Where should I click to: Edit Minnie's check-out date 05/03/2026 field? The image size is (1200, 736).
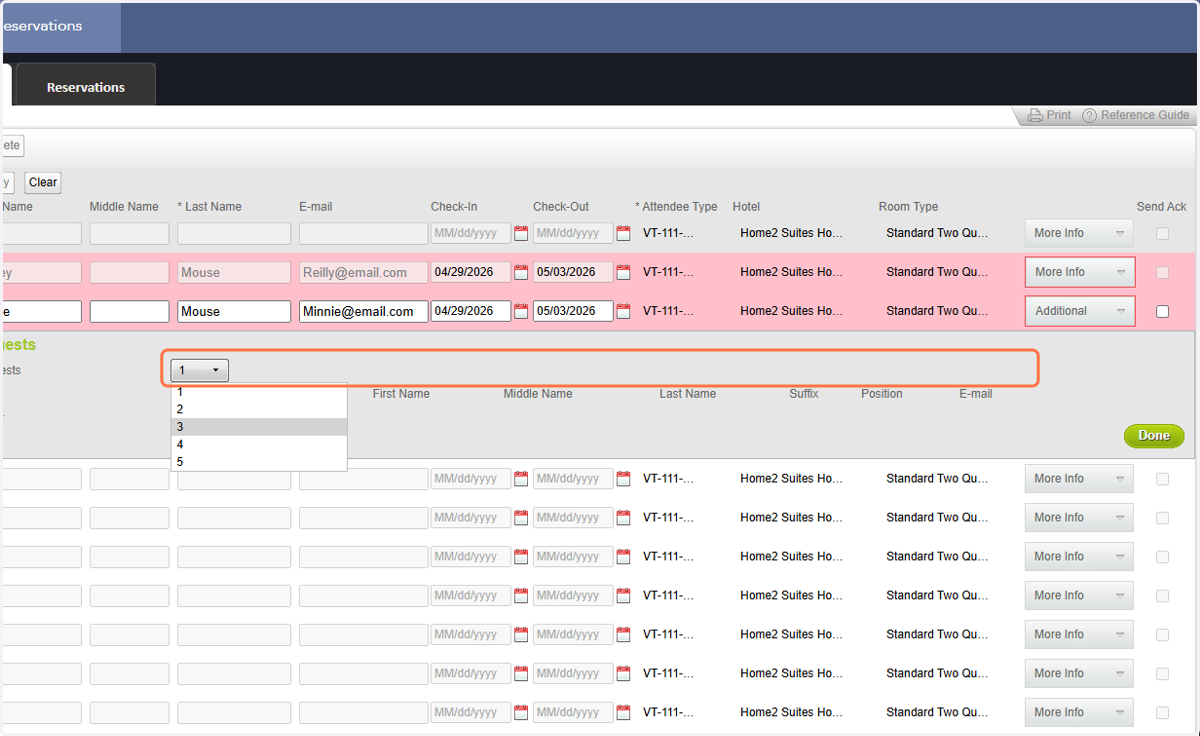click(573, 311)
